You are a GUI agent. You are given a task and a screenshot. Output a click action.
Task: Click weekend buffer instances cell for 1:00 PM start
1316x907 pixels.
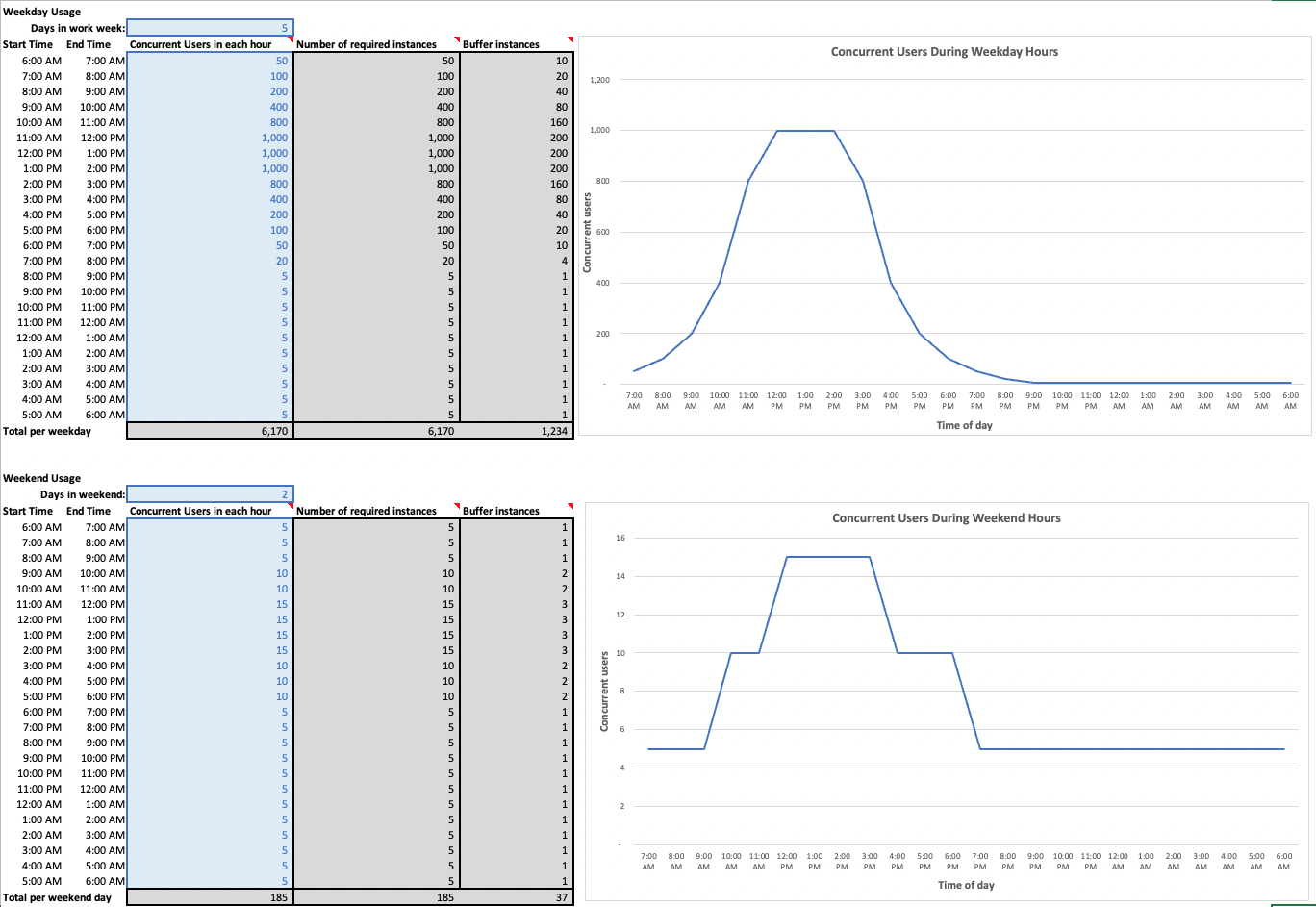click(517, 635)
